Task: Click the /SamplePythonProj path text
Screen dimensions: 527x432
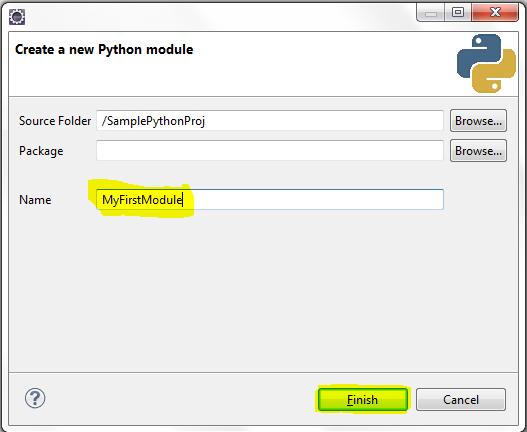Action: 153,121
